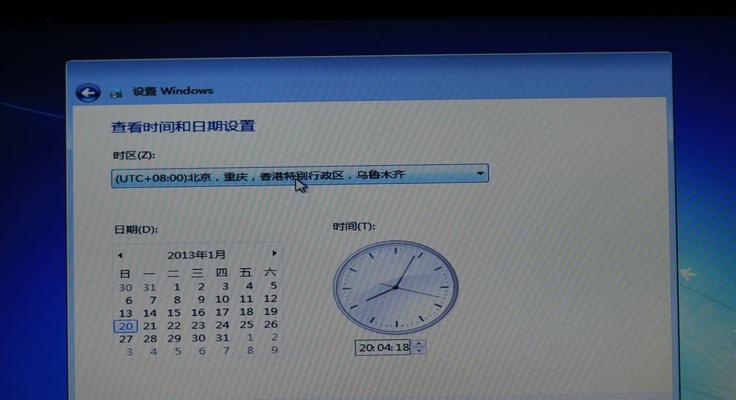Screen dimensions: 736x400
Task: Select January 30 in calendar
Action: tap(198, 338)
